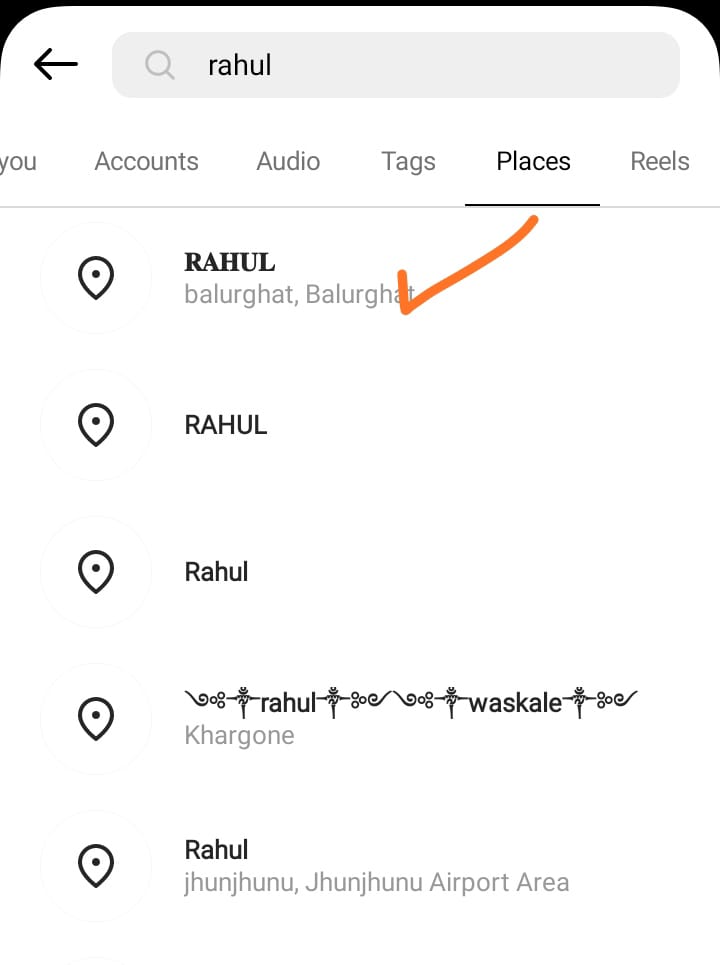
Task: Tap location pin beside rahul waskale Khargone
Action: [x=96, y=718]
